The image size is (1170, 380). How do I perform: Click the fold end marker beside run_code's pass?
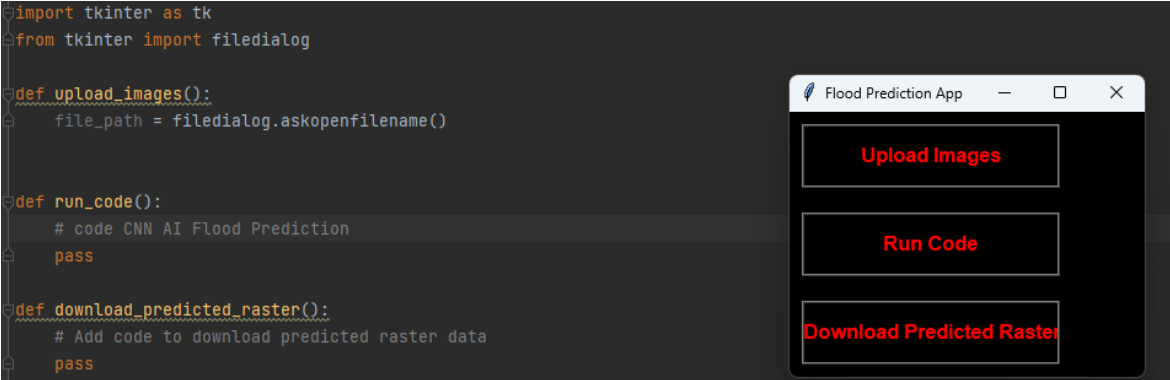(8, 256)
